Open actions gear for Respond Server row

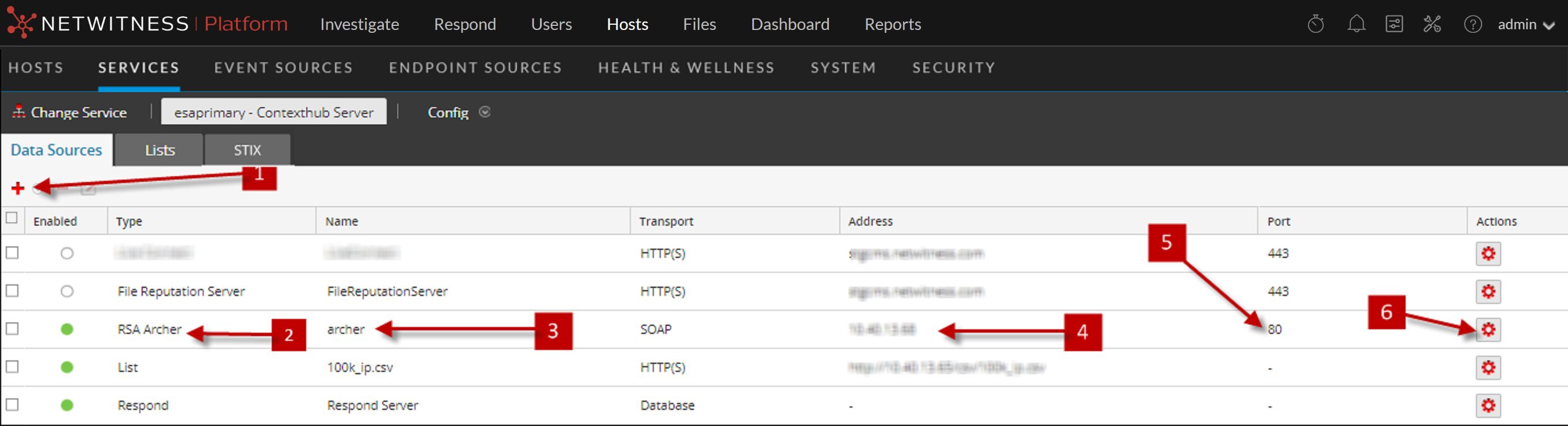pos(1487,406)
